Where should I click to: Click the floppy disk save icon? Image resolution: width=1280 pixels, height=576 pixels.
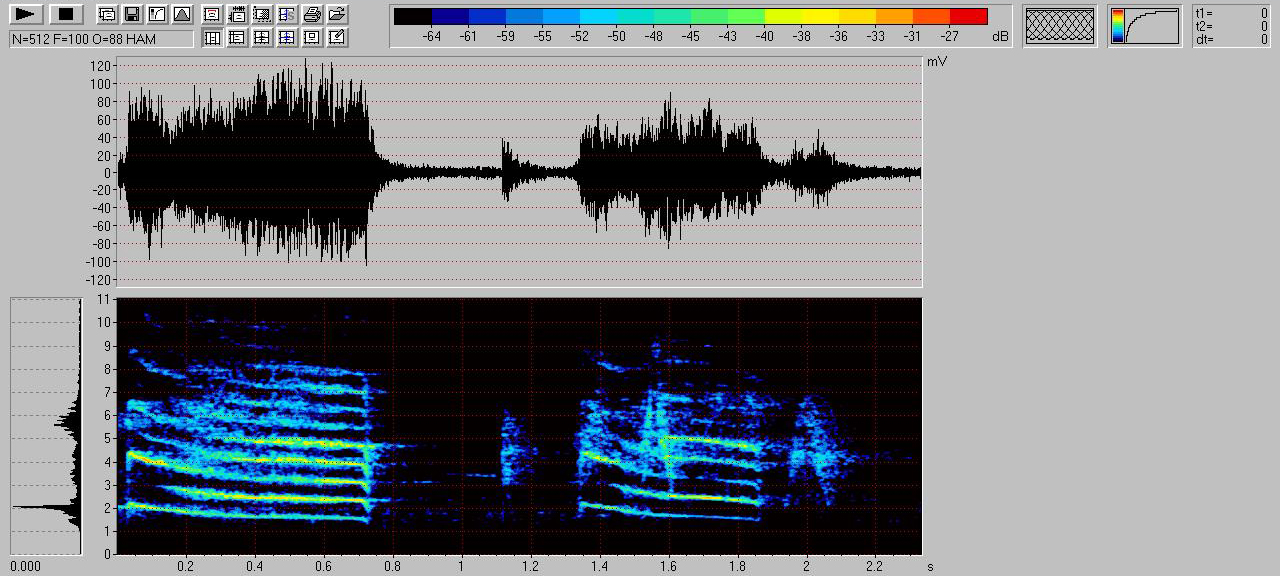pyautogui.click(x=131, y=14)
